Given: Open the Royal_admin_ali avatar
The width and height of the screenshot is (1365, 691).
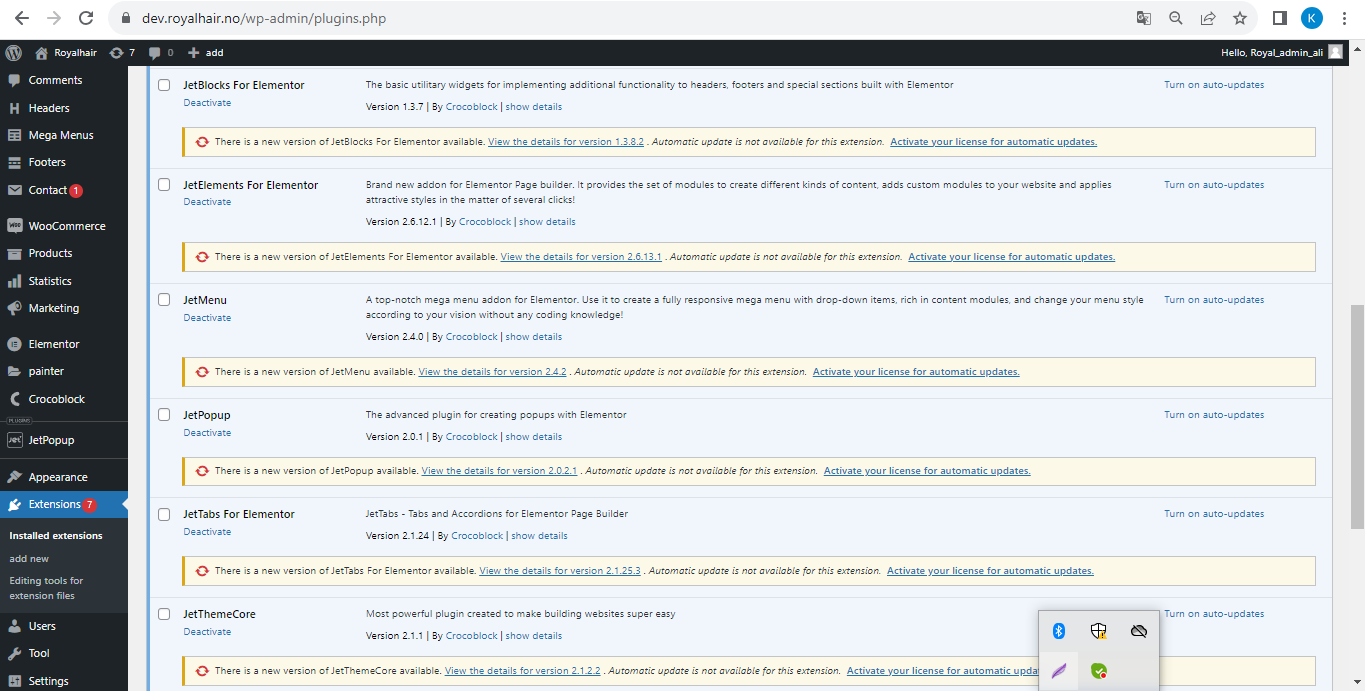Looking at the screenshot, I should click(x=1335, y=52).
